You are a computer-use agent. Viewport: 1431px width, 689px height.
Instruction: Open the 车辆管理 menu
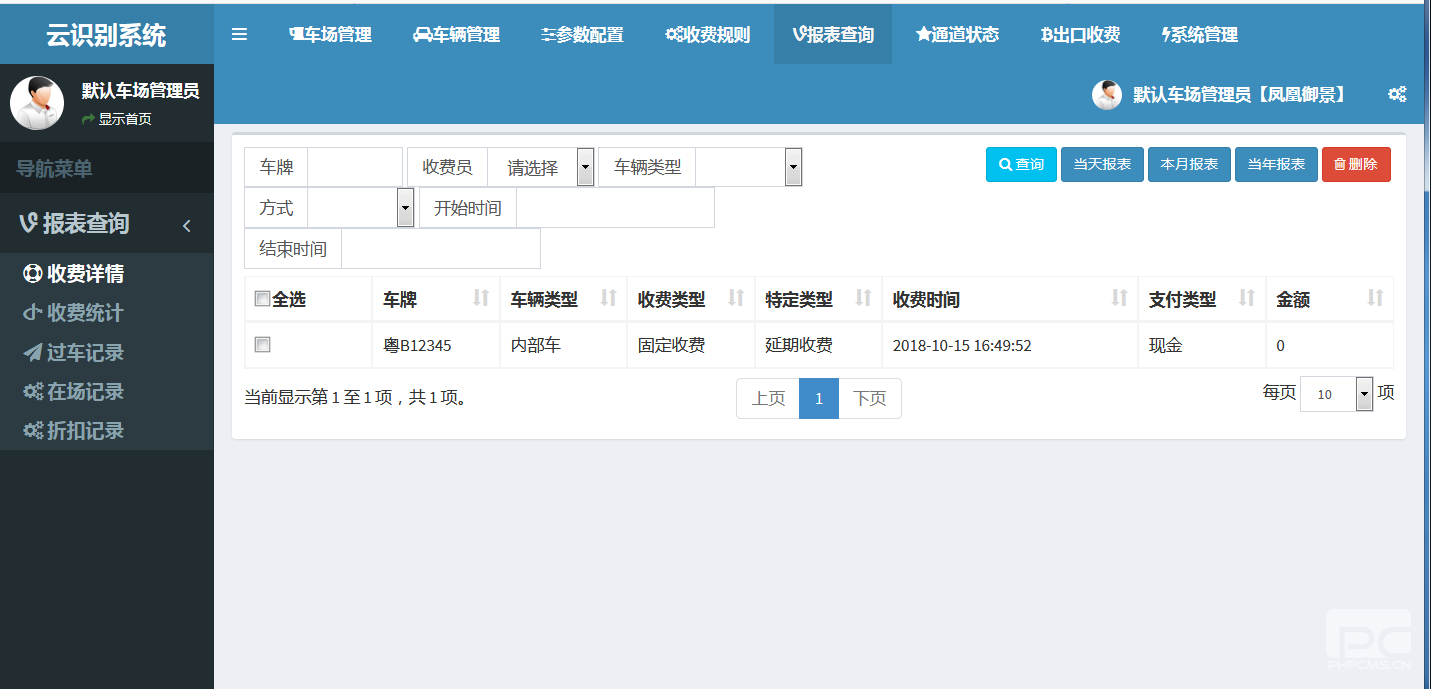(456, 35)
